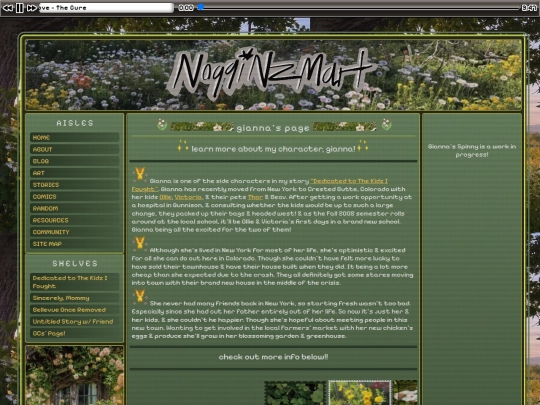This screenshot has width=540, height=405.
Task: Skip to the next track
Action: pyautogui.click(x=32, y=8)
